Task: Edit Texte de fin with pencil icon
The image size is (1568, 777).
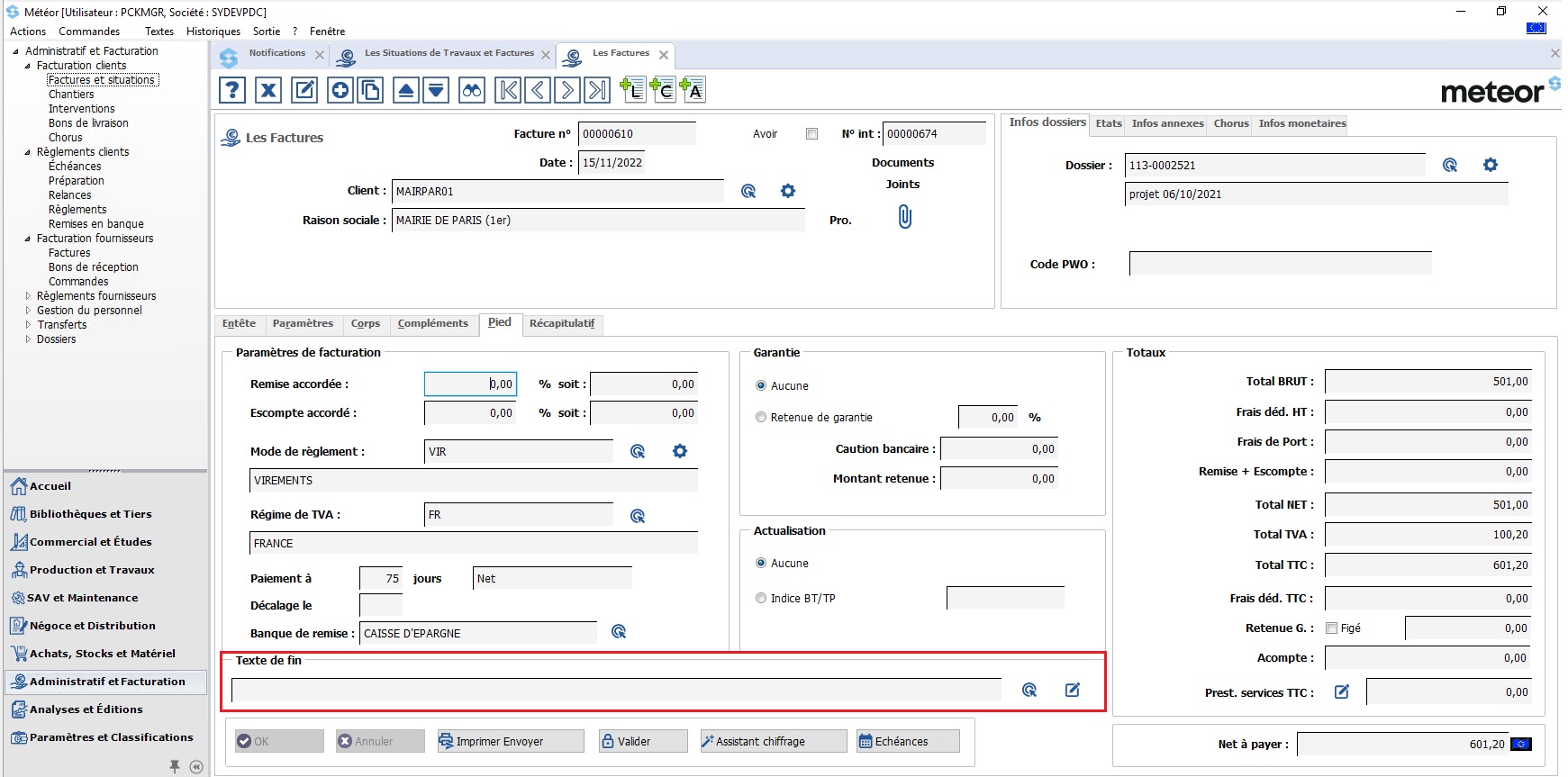Action: [1073, 690]
